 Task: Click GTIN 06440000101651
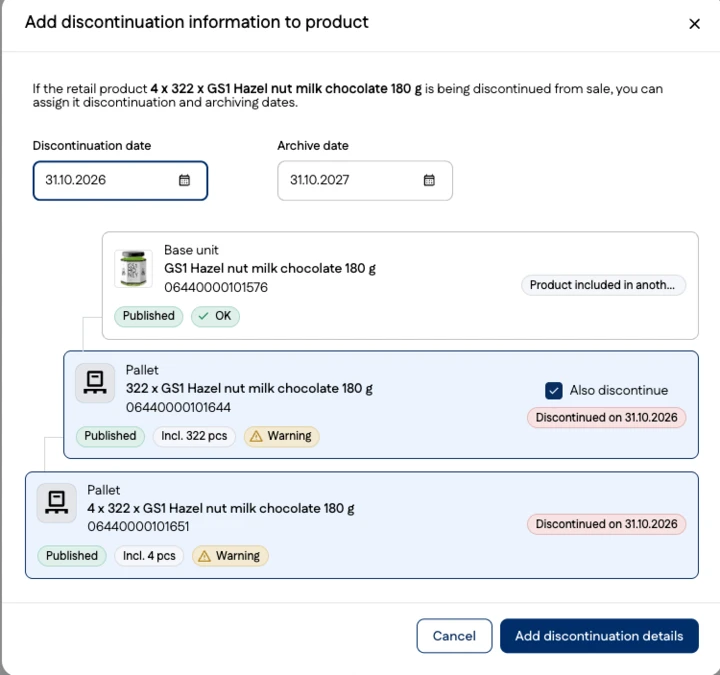[x=138, y=526]
